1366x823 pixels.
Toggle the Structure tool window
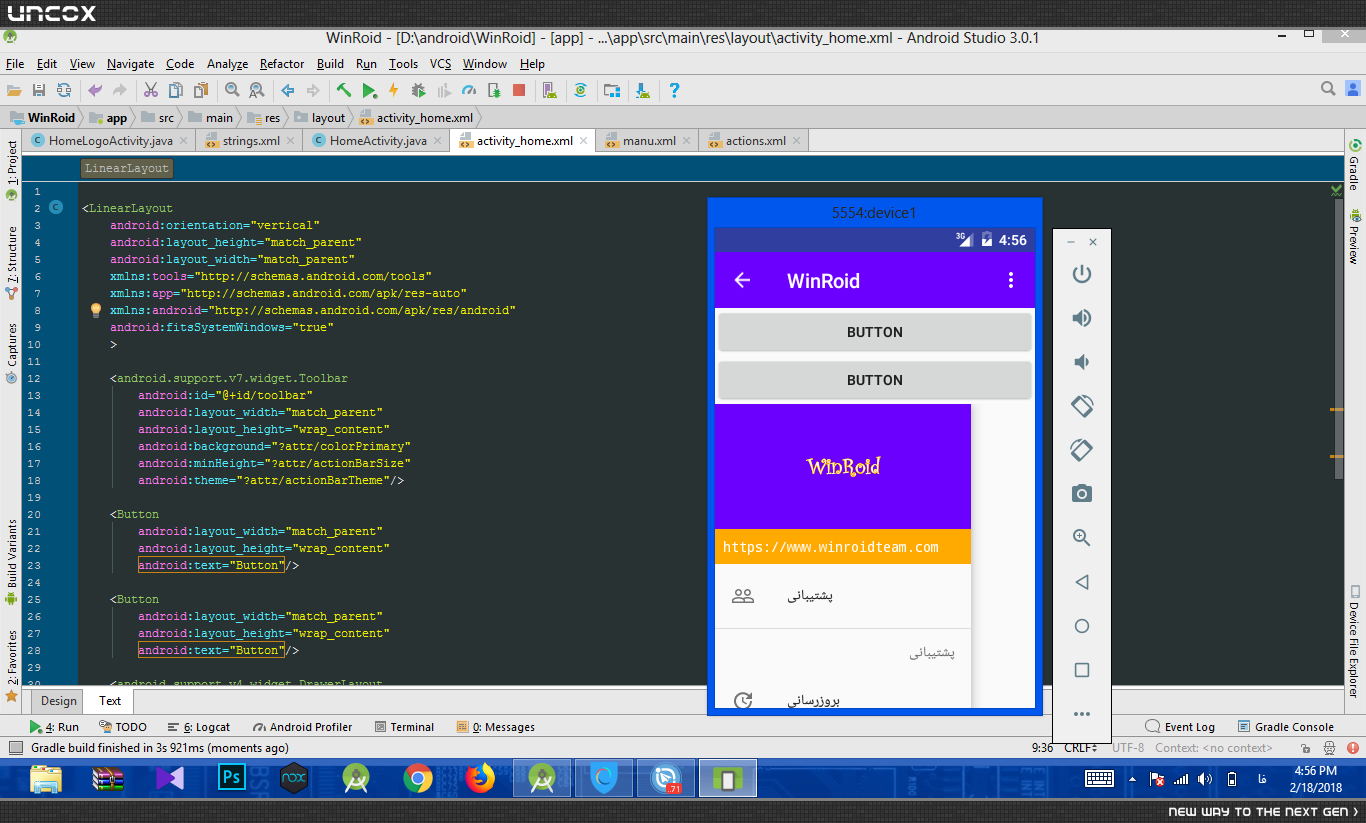pyautogui.click(x=12, y=263)
